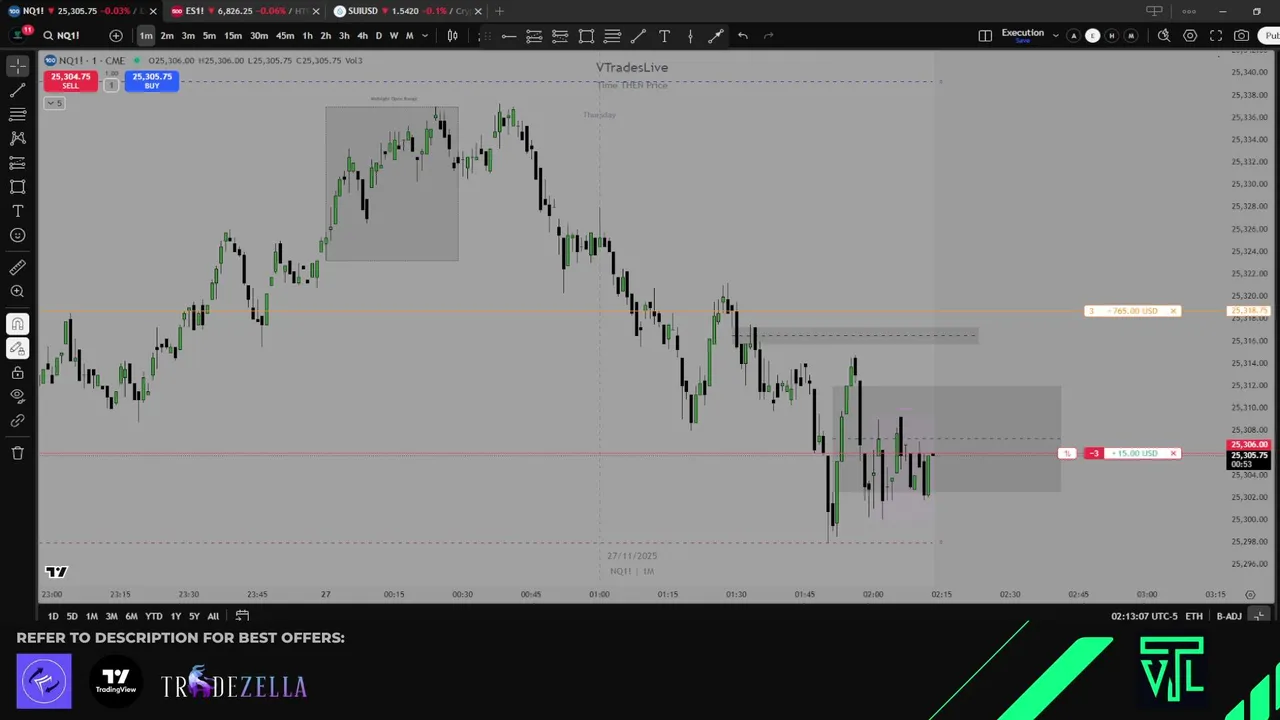1280x720 pixels.
Task: Open the forecasting and measurement tools
Action: coord(17,162)
